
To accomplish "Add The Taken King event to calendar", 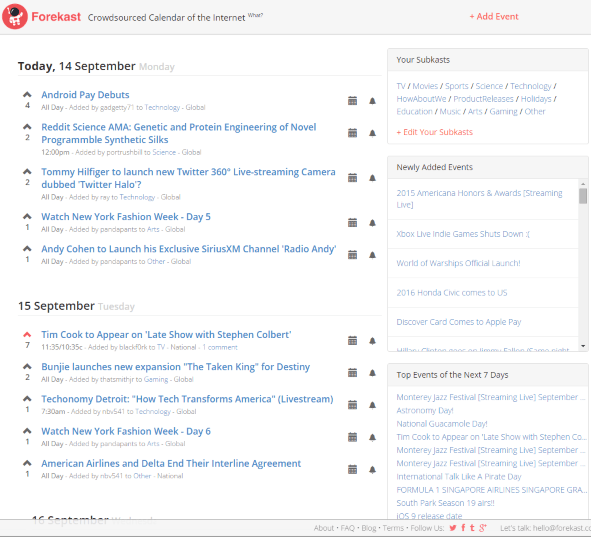I will tap(352, 373).
